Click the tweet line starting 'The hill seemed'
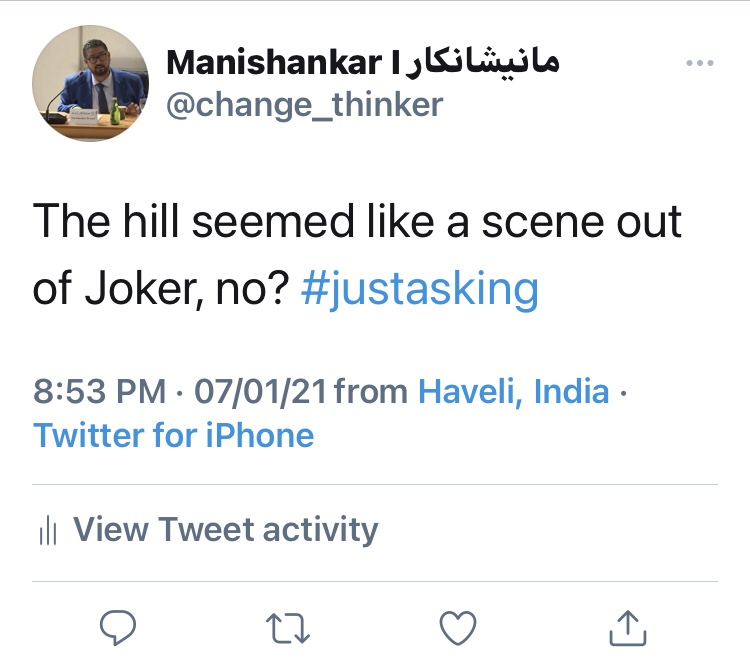This screenshot has width=750, height=661. (x=358, y=221)
